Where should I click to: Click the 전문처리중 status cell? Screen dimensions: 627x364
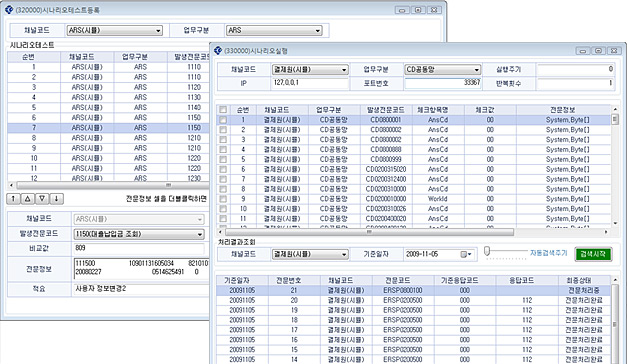[x=583, y=290]
